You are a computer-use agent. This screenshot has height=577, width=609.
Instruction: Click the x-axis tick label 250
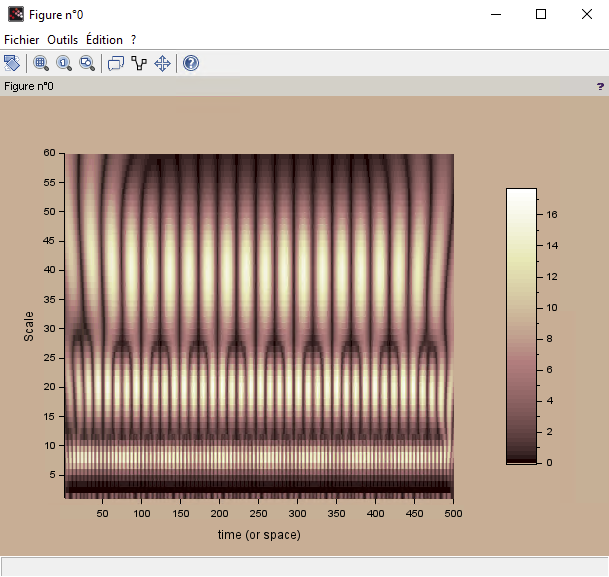pos(258,513)
